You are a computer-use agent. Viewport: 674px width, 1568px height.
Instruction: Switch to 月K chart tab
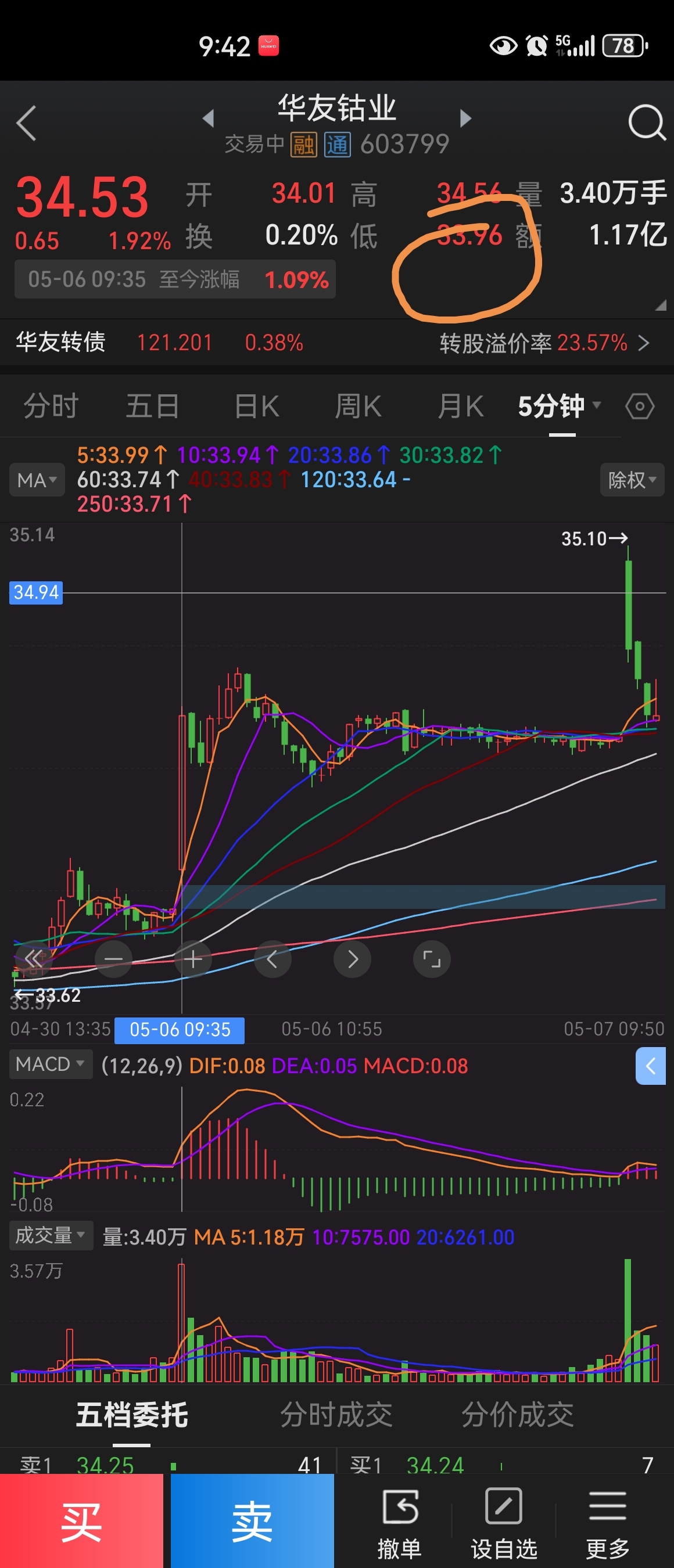pyautogui.click(x=460, y=406)
